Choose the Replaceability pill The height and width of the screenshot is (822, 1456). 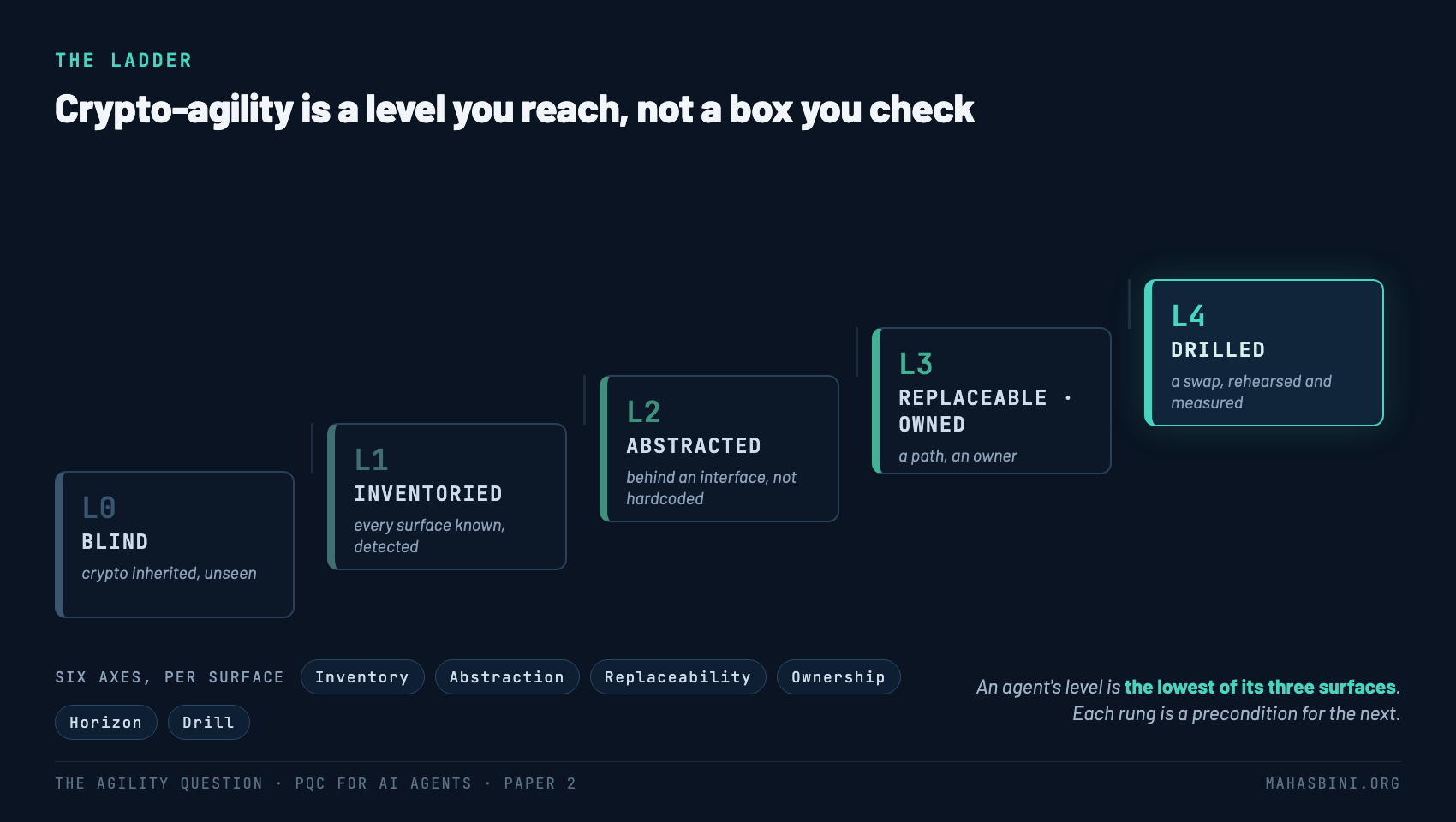pyautogui.click(x=678, y=677)
